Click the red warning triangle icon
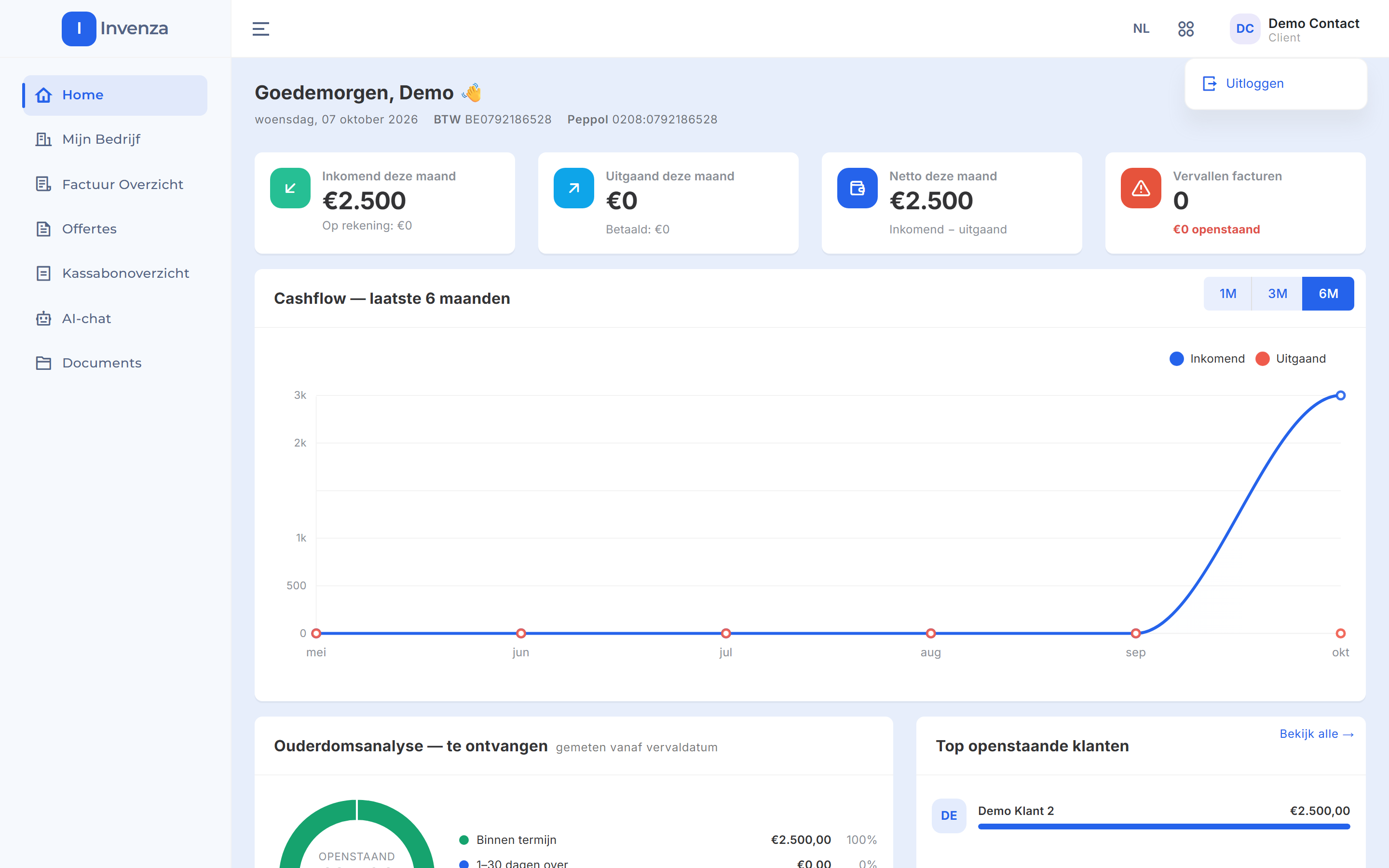 point(1141,188)
